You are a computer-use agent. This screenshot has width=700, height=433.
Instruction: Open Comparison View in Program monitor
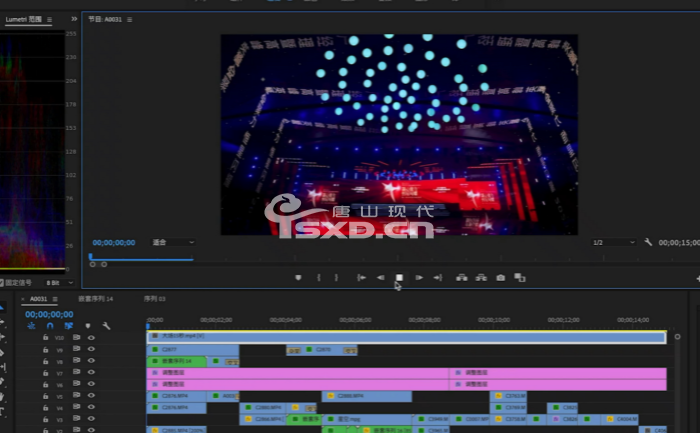coord(520,278)
